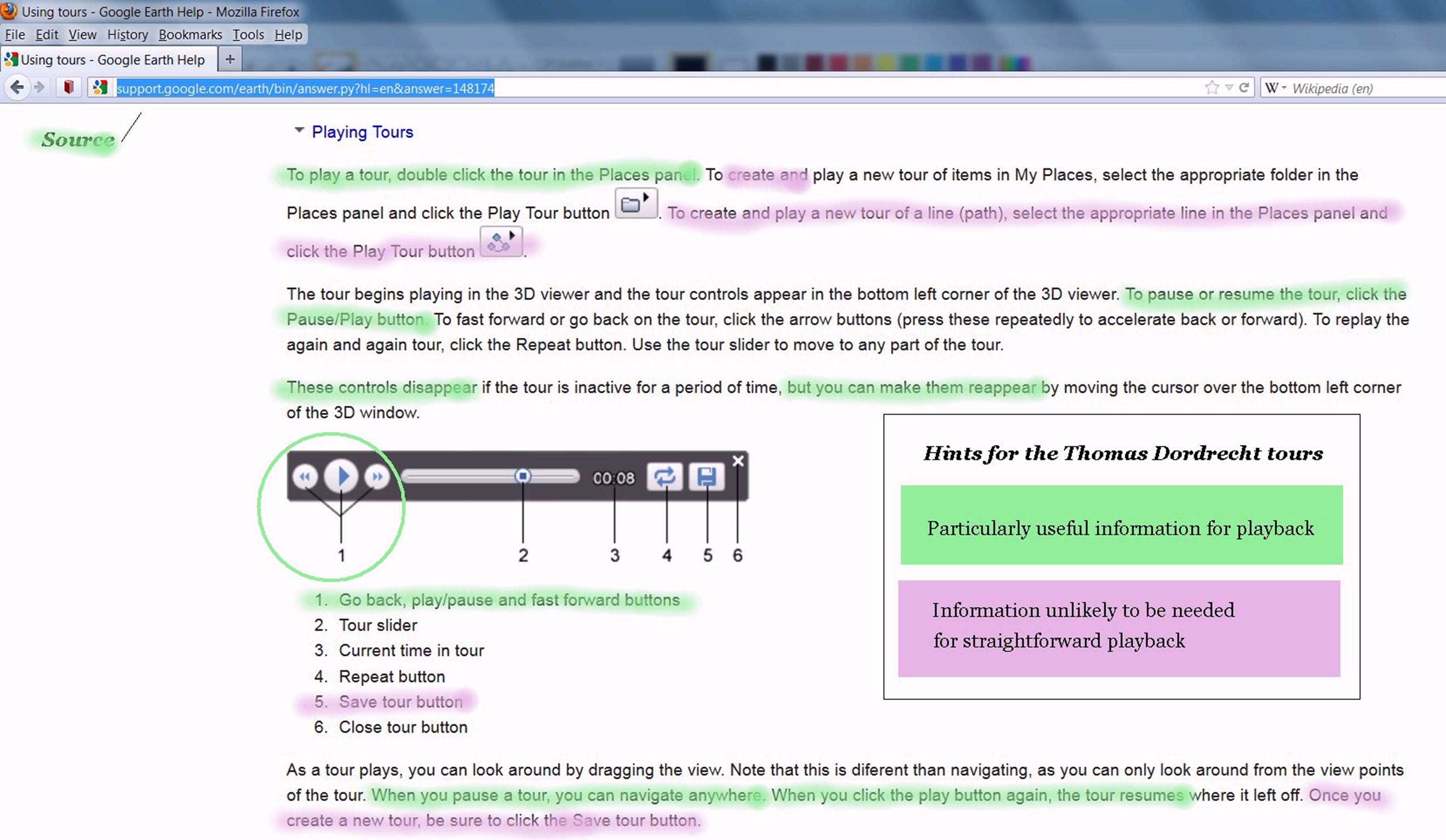The image size is (1446, 840).
Task: Click the 'Hints for the Thomas Dordrecht tours' heading
Action: pyautogui.click(x=1123, y=453)
